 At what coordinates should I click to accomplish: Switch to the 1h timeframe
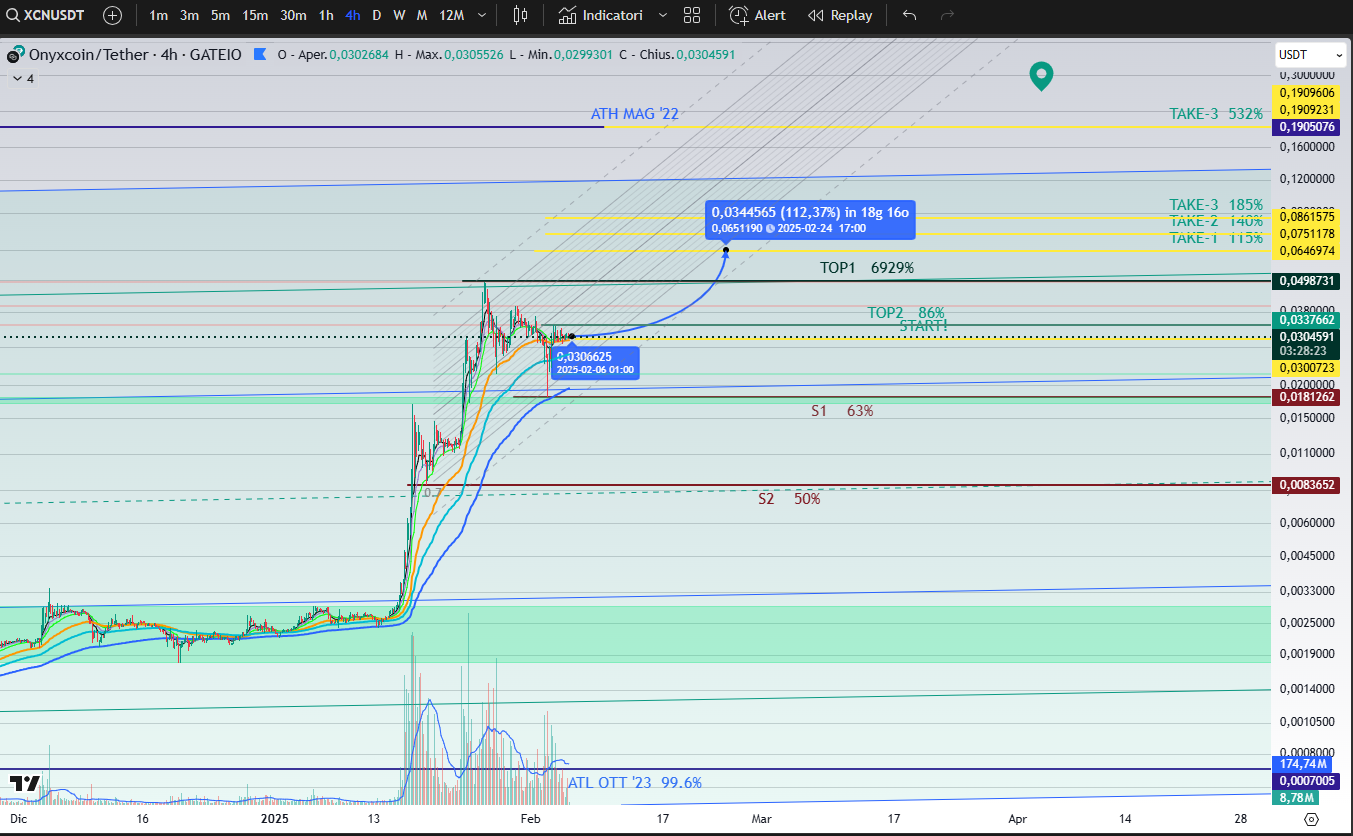326,15
